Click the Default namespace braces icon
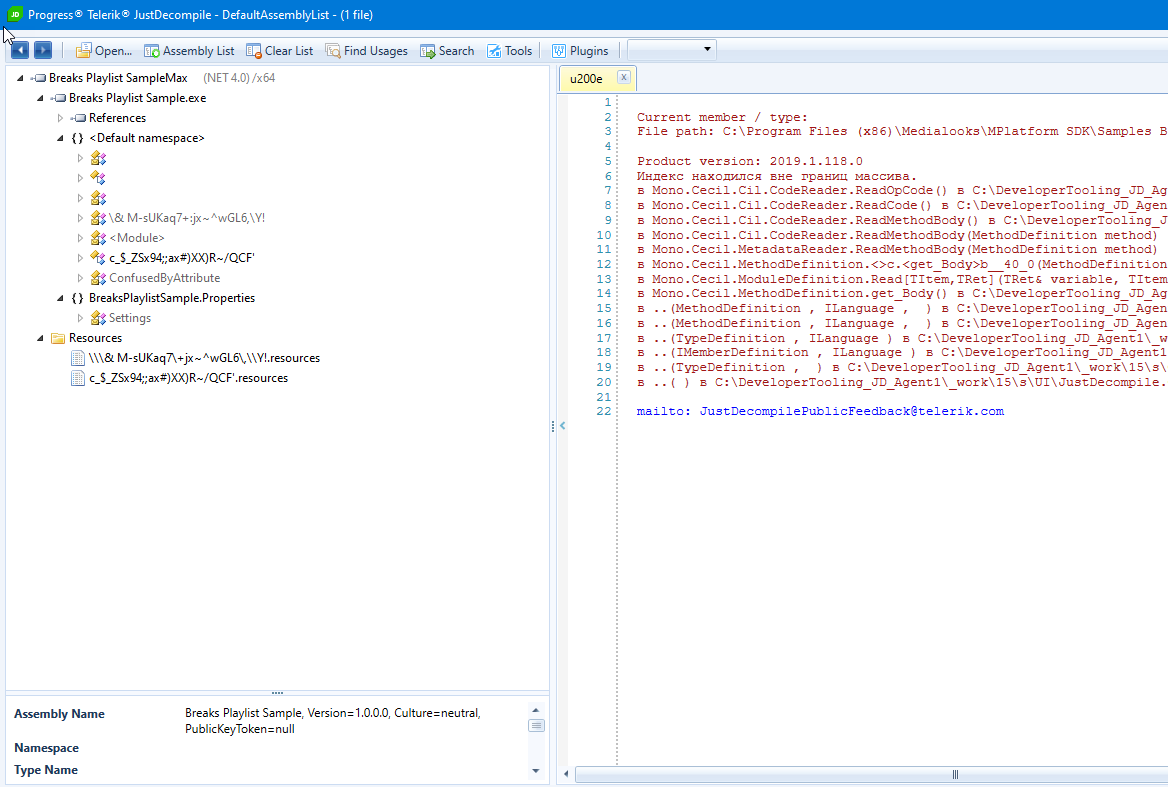The image size is (1168, 787). [x=77, y=138]
